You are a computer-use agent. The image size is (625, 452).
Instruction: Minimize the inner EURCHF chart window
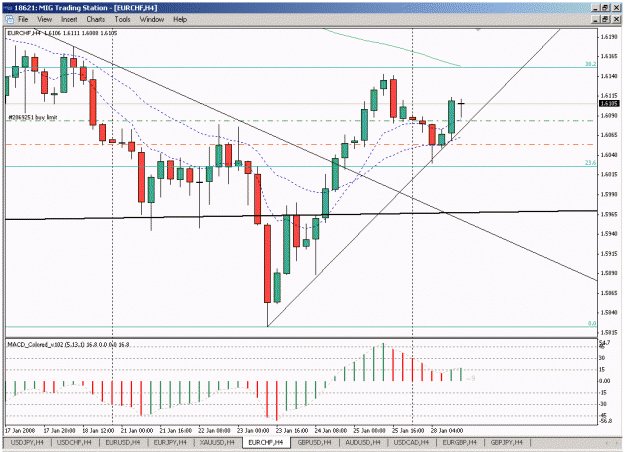click(596, 19)
